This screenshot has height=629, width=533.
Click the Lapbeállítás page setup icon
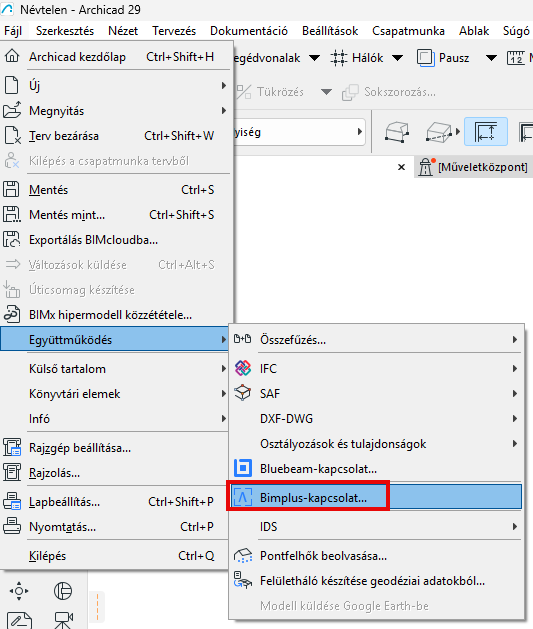coord(12,501)
